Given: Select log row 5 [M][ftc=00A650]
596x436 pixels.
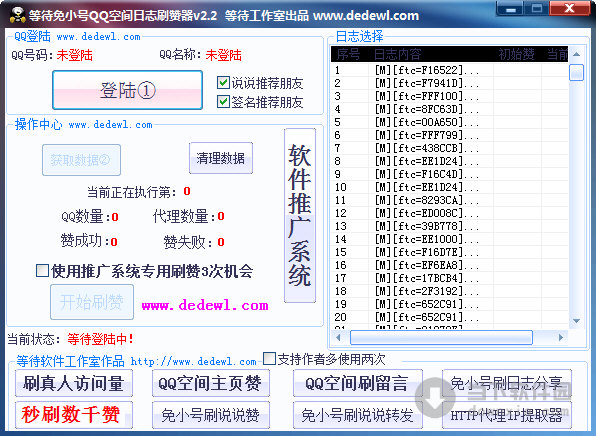Looking at the screenshot, I should click(x=450, y=122).
